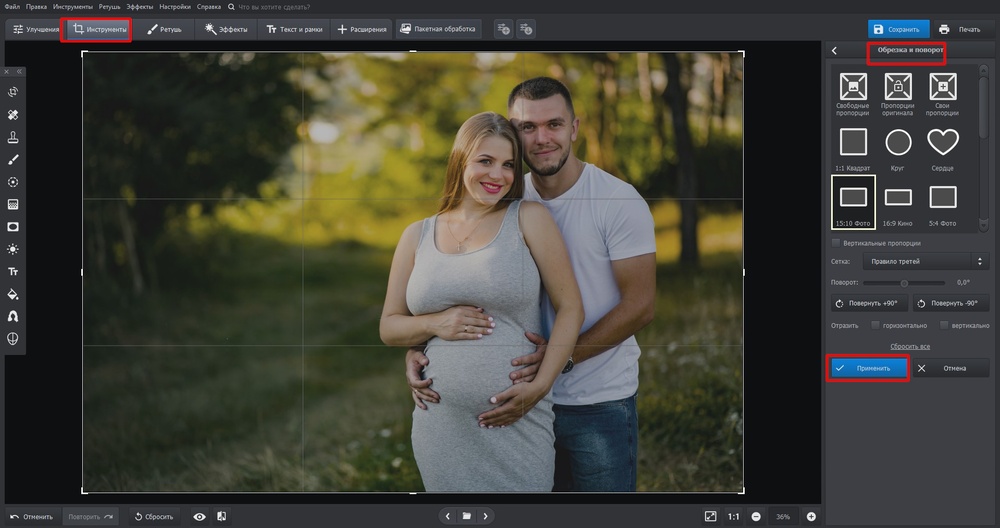The height and width of the screenshot is (528, 1000).
Task: Click the rotation angle slider
Action: point(903,283)
